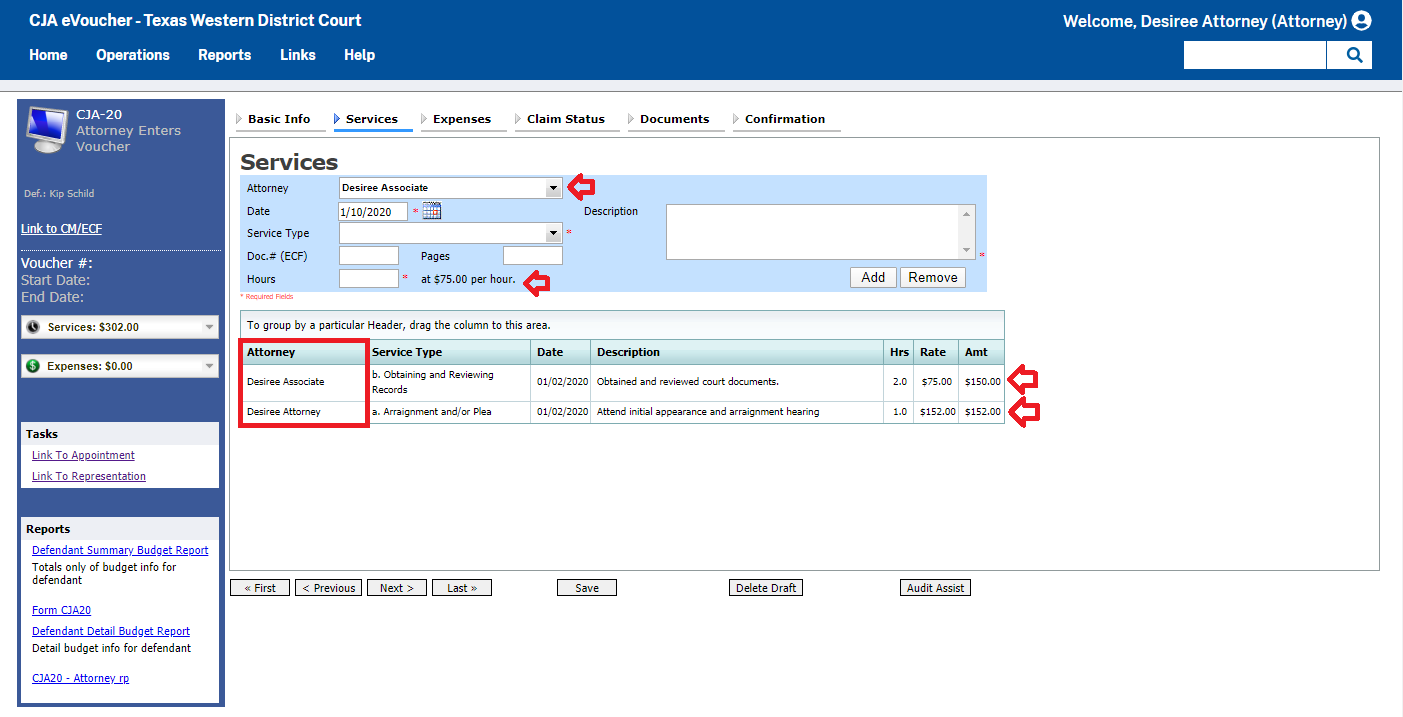Open the Reports menu
The height and width of the screenshot is (717, 1403).
224,55
